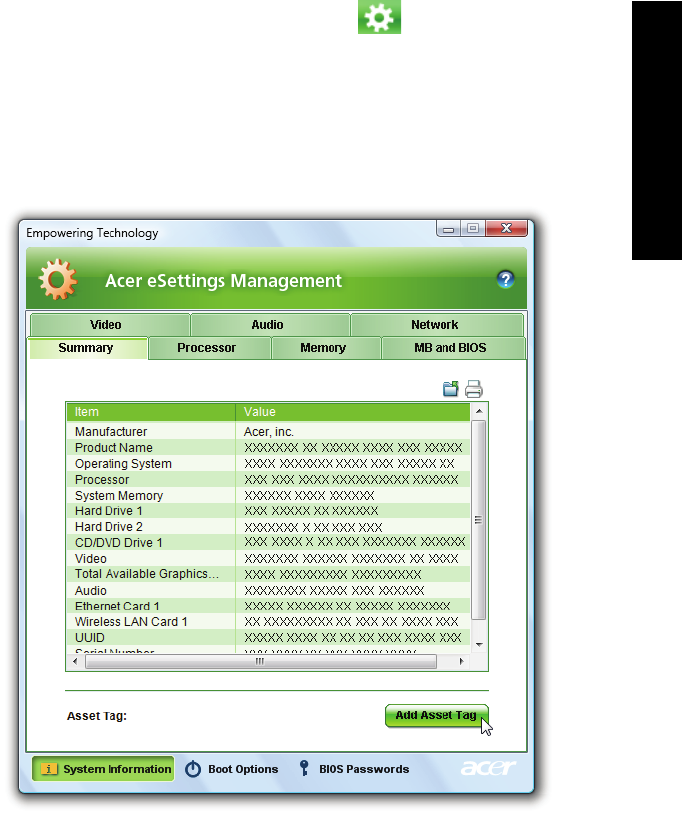This screenshot has width=682, height=815.
Task: Select the Hard Drive 2 row
Action: click(268, 527)
